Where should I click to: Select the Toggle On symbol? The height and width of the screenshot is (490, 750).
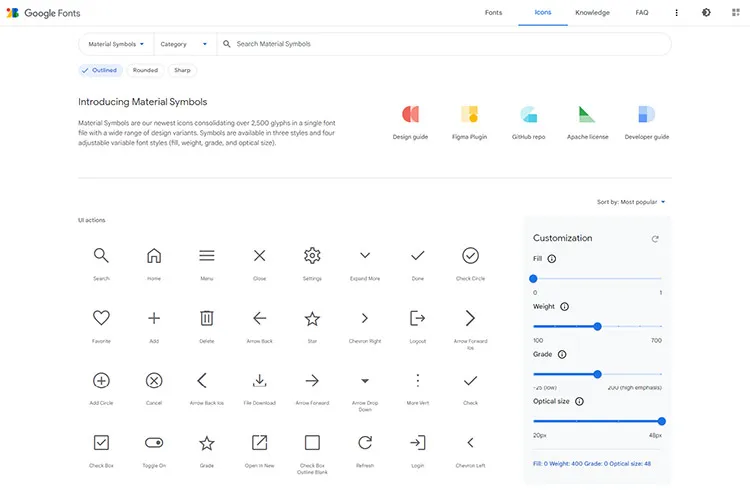154,443
